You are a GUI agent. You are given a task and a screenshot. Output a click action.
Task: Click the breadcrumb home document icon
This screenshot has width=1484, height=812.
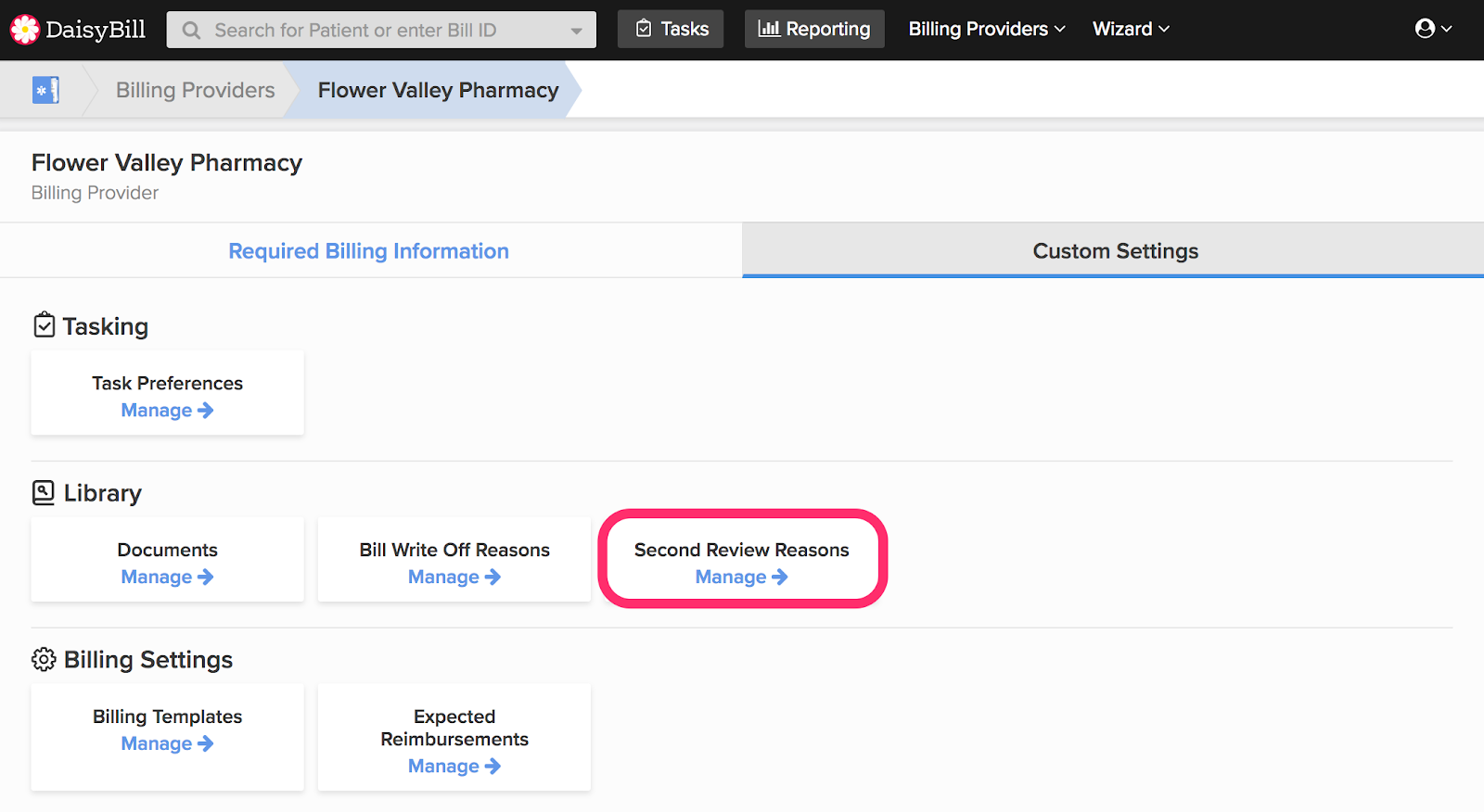pyautogui.click(x=45, y=90)
